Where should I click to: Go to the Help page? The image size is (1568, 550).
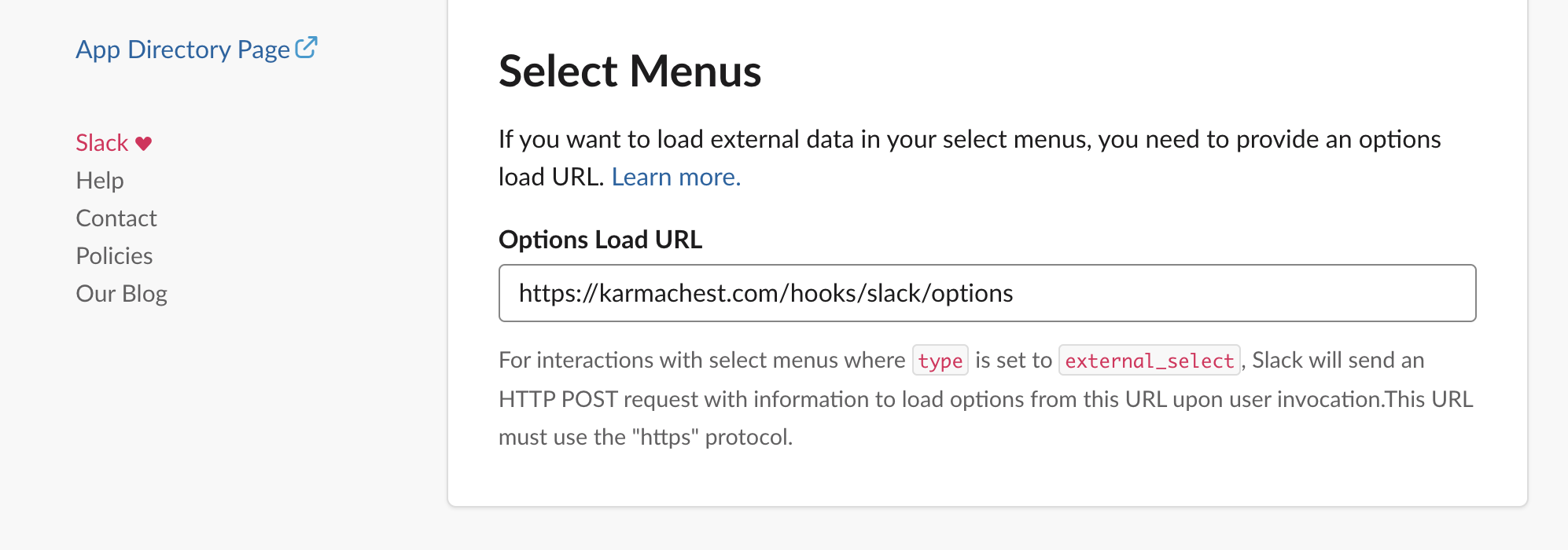(100, 181)
